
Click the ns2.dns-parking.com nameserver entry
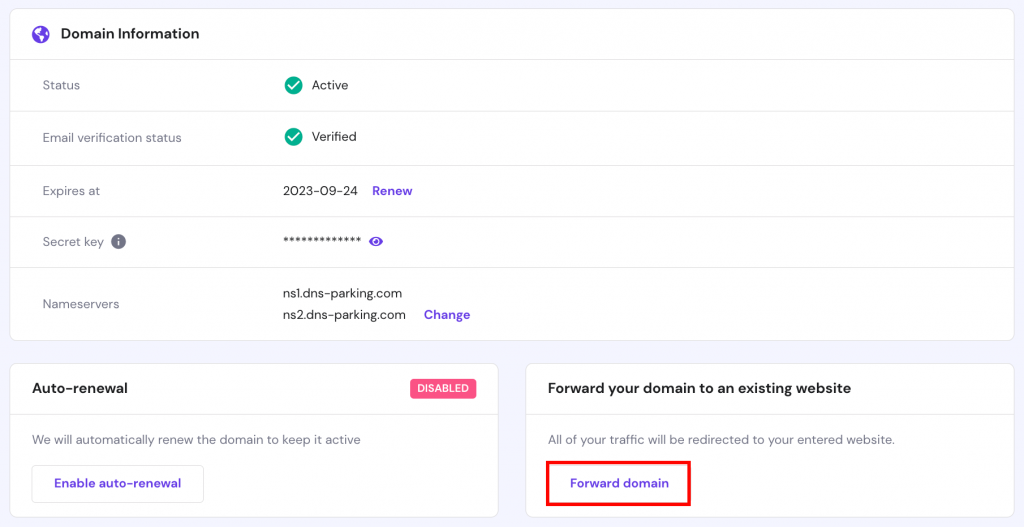[x=344, y=315]
